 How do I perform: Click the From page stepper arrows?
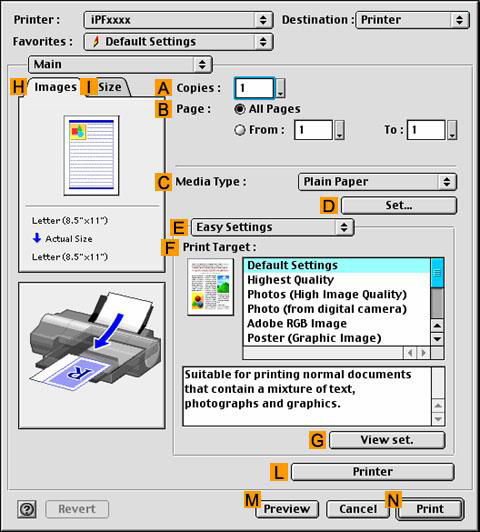pyautogui.click(x=340, y=130)
